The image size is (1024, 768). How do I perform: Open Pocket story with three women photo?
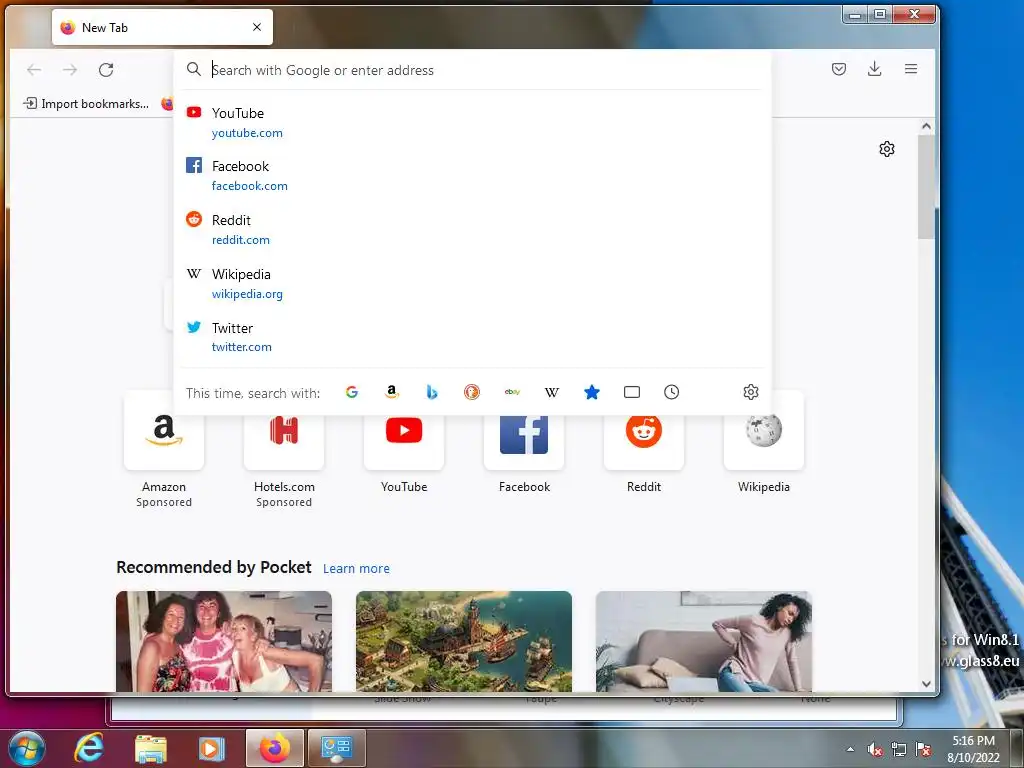pyautogui.click(x=224, y=641)
